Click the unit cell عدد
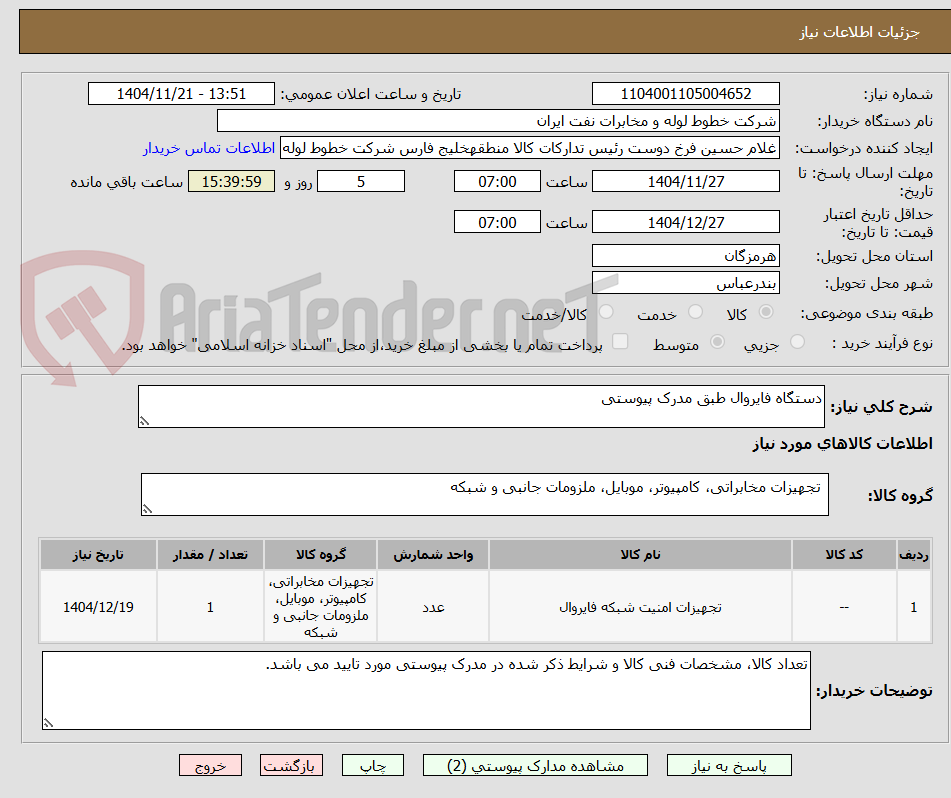Screen dimensions: 951x798 pos(433,606)
